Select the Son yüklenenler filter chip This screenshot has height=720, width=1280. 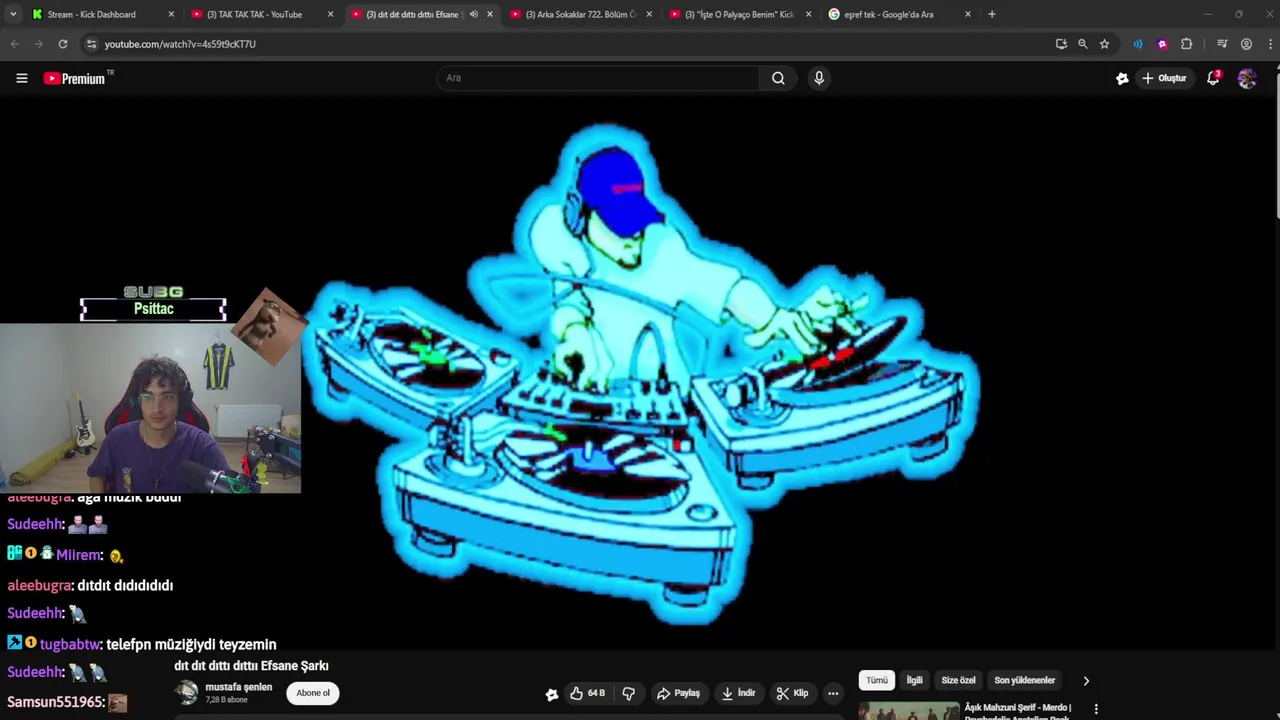1025,681
